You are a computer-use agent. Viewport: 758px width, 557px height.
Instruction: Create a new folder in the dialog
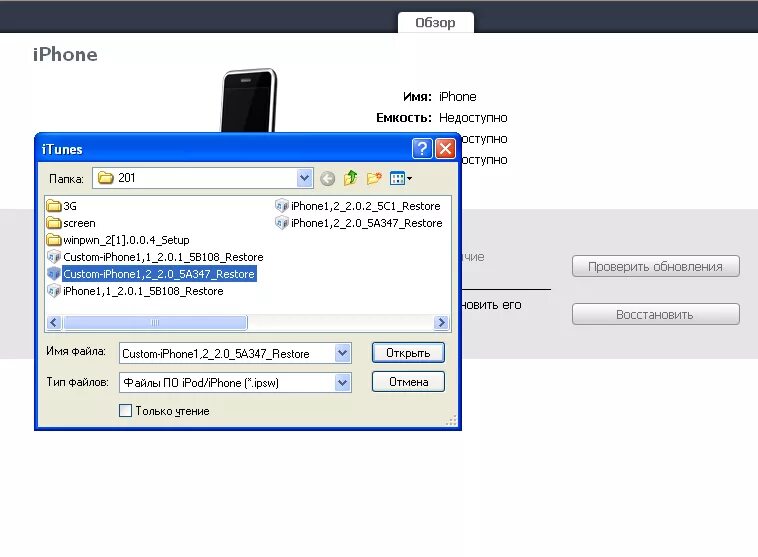[374, 178]
